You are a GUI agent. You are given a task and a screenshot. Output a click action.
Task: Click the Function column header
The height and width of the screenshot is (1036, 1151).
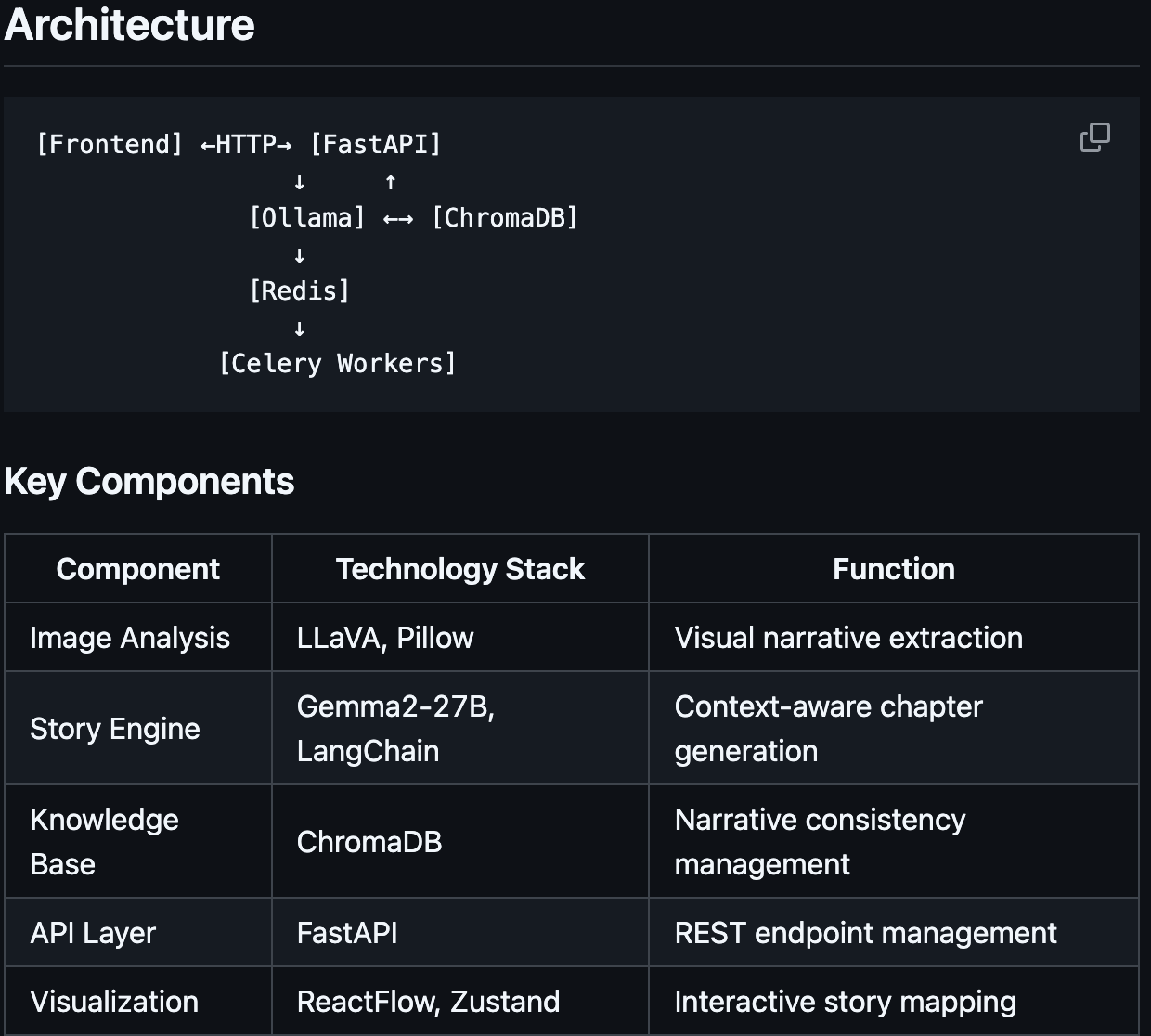(x=894, y=568)
